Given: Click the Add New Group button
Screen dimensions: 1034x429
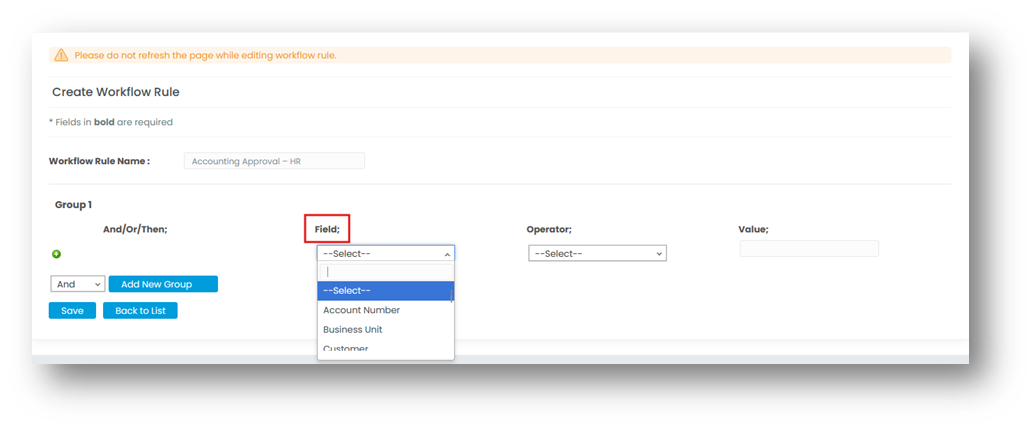Looking at the screenshot, I should pos(163,284).
